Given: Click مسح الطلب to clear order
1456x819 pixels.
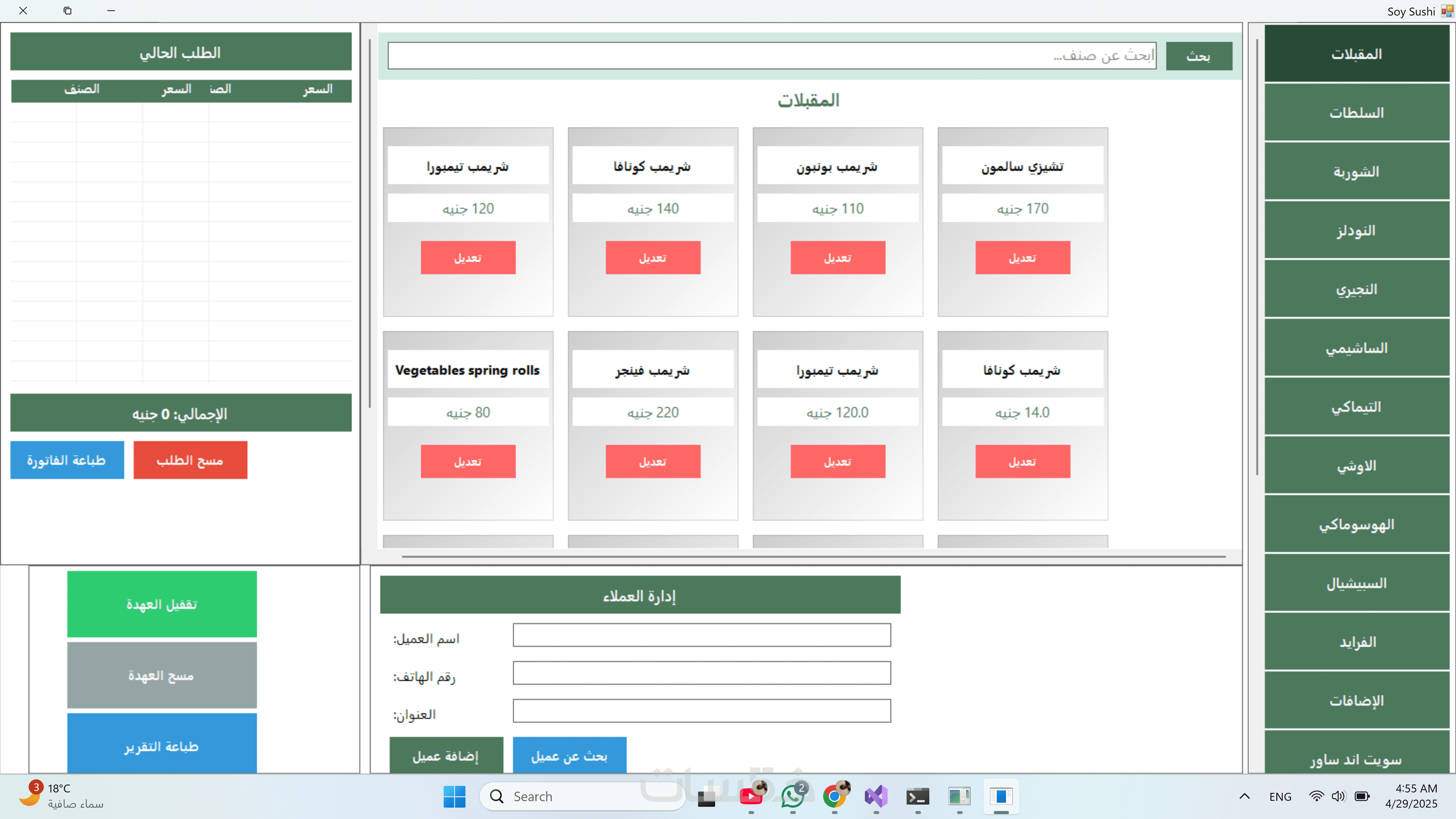Looking at the screenshot, I should (x=190, y=460).
